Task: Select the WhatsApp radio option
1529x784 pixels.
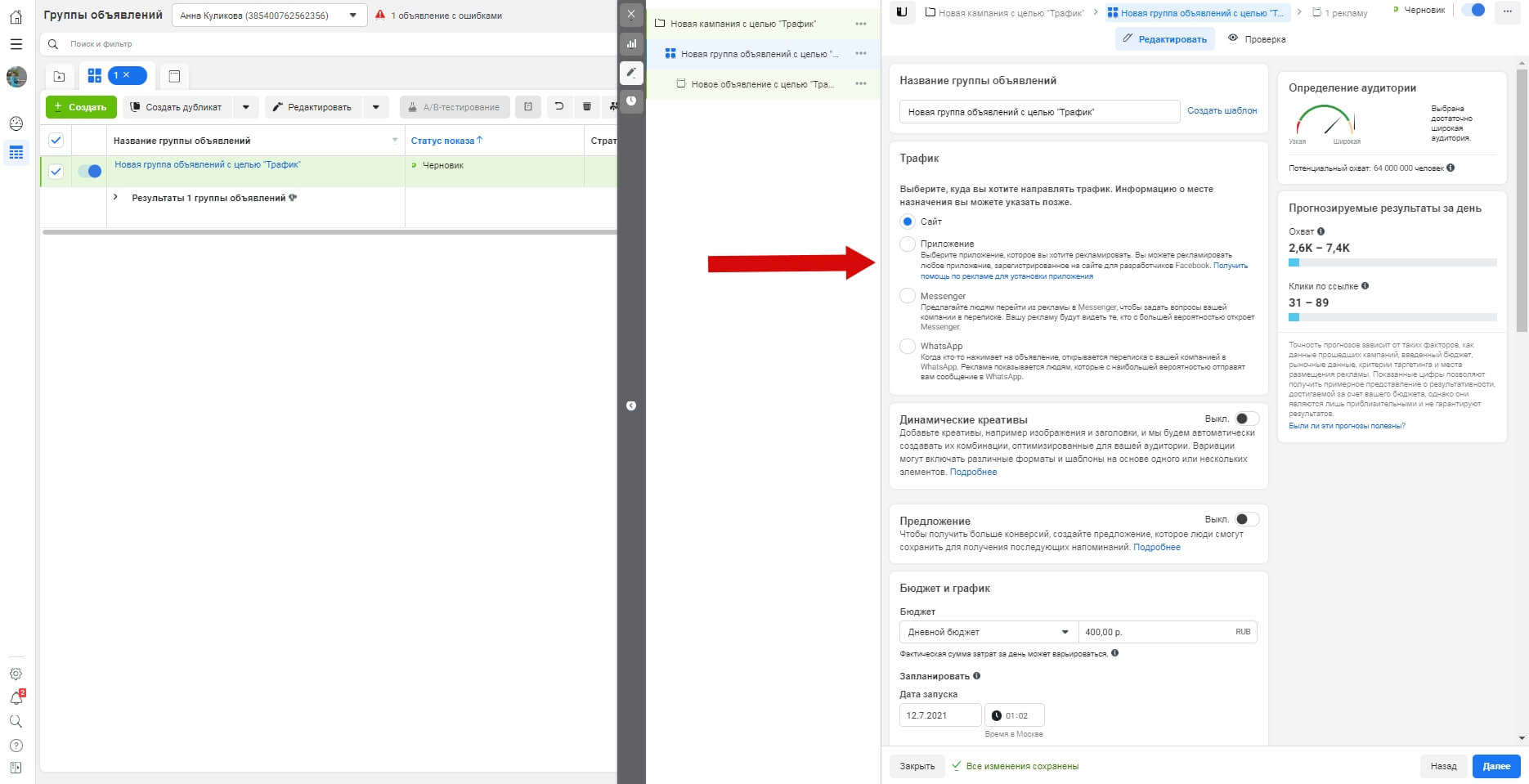Action: click(908, 346)
